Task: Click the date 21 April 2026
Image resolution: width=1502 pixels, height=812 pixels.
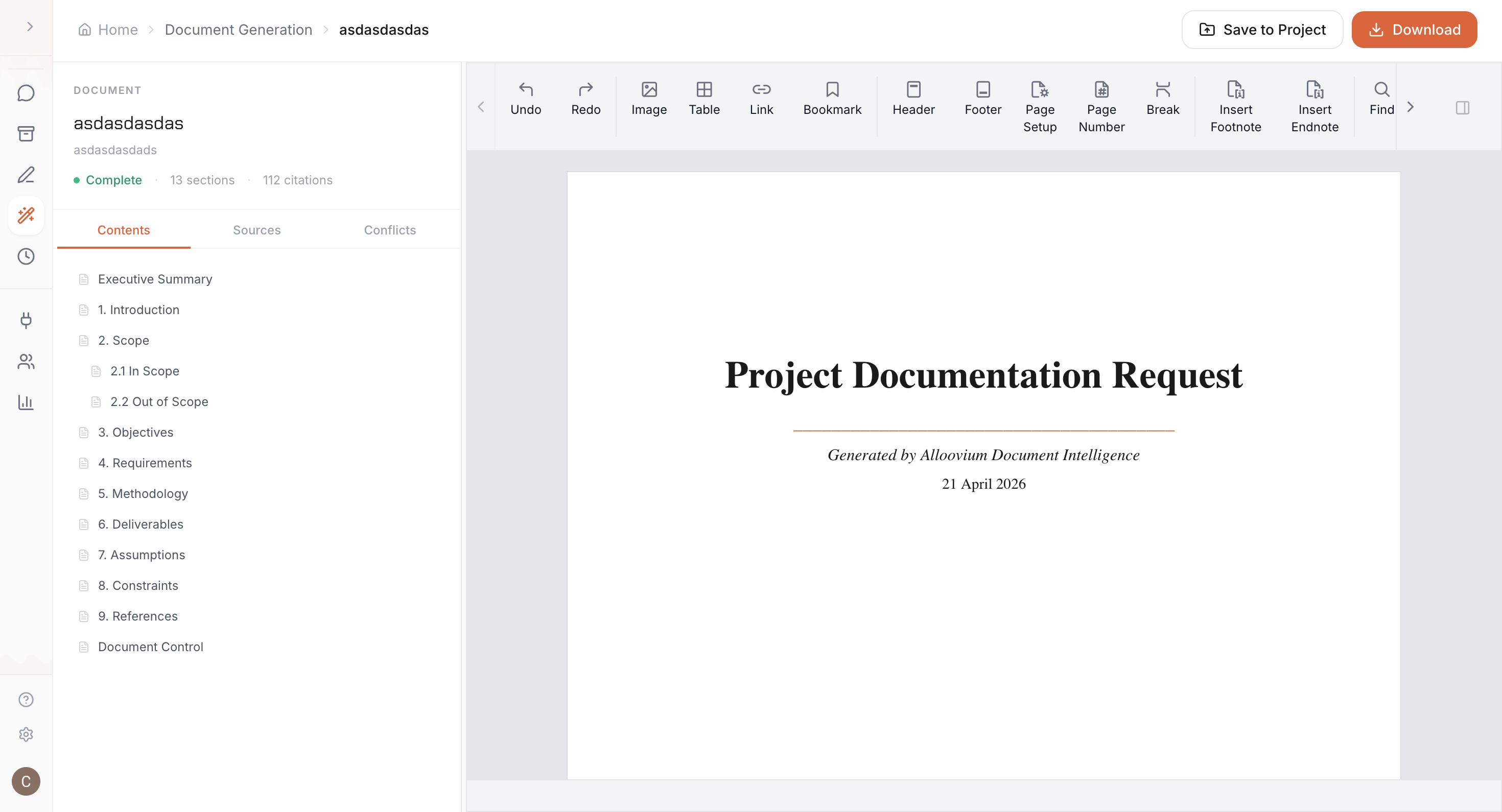Action: pos(983,484)
